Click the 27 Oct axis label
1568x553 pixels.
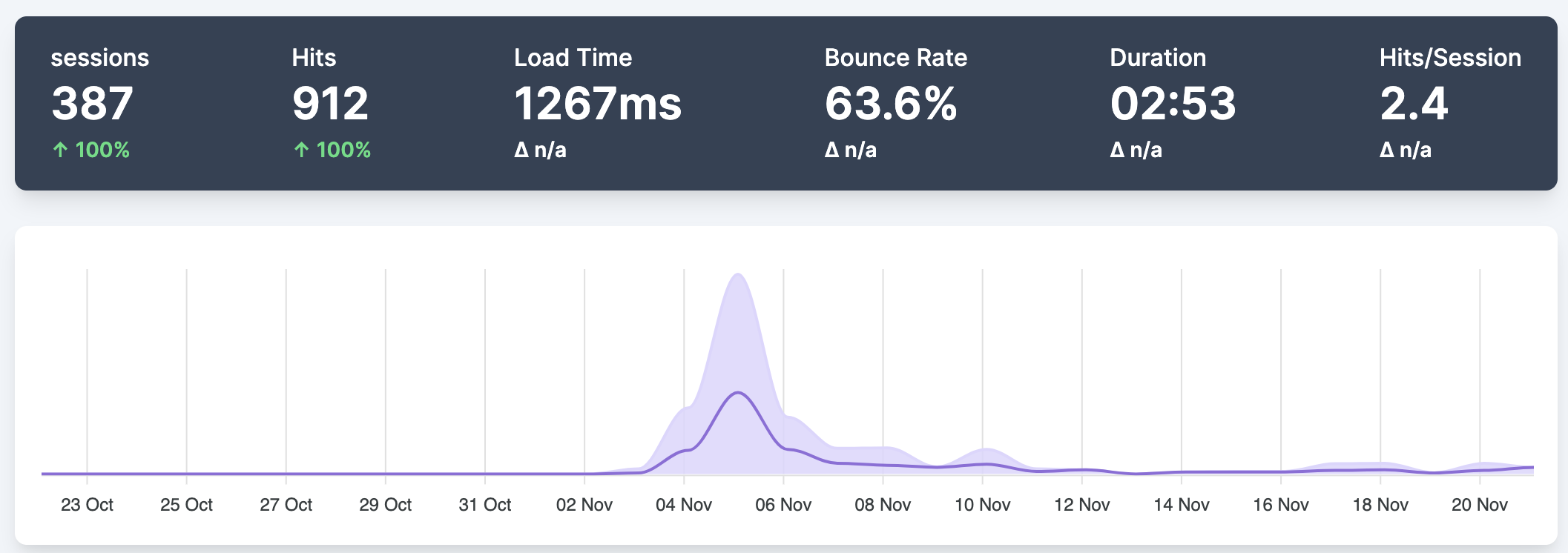286,505
